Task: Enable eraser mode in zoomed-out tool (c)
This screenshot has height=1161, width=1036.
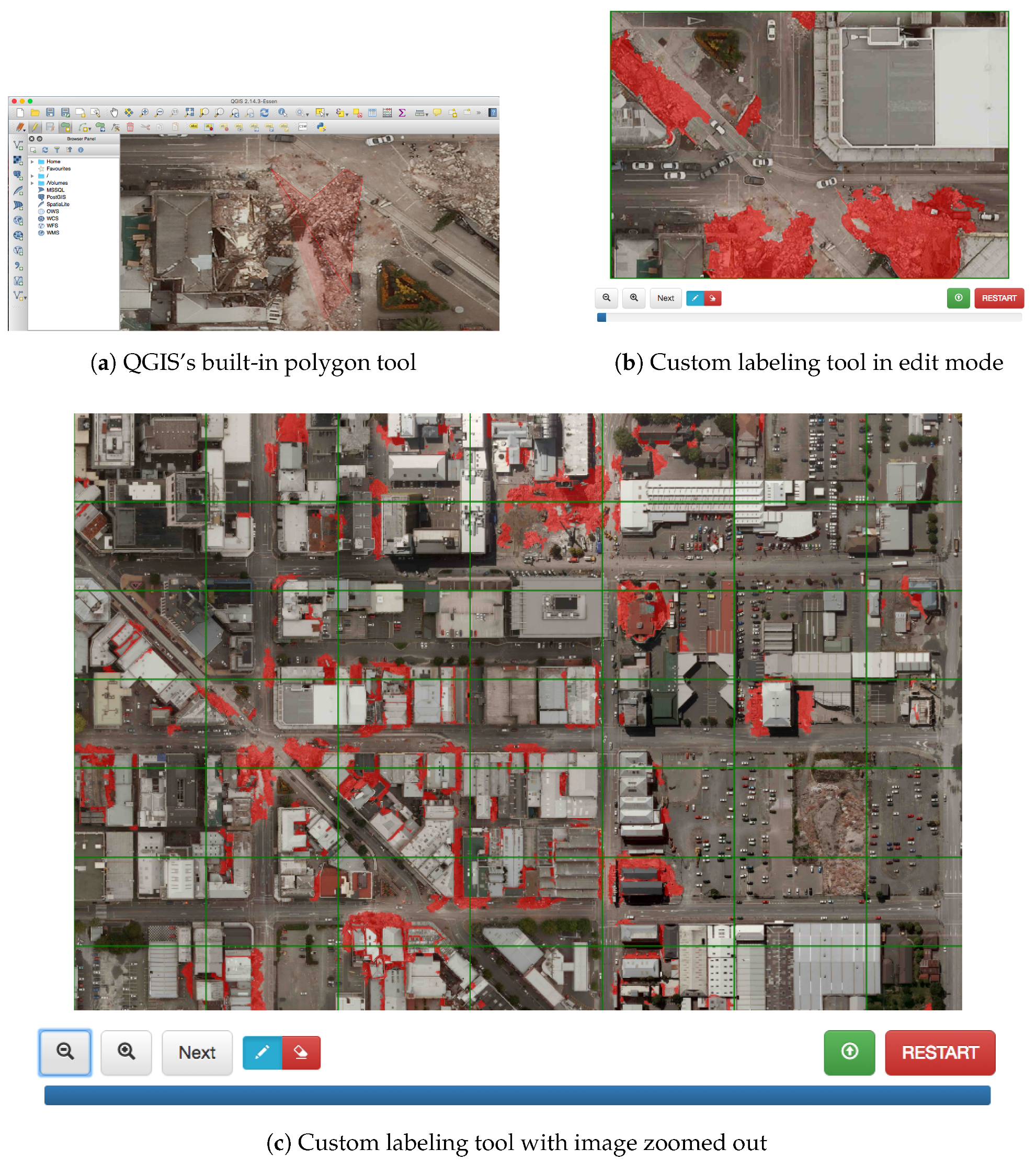Action: click(301, 1052)
